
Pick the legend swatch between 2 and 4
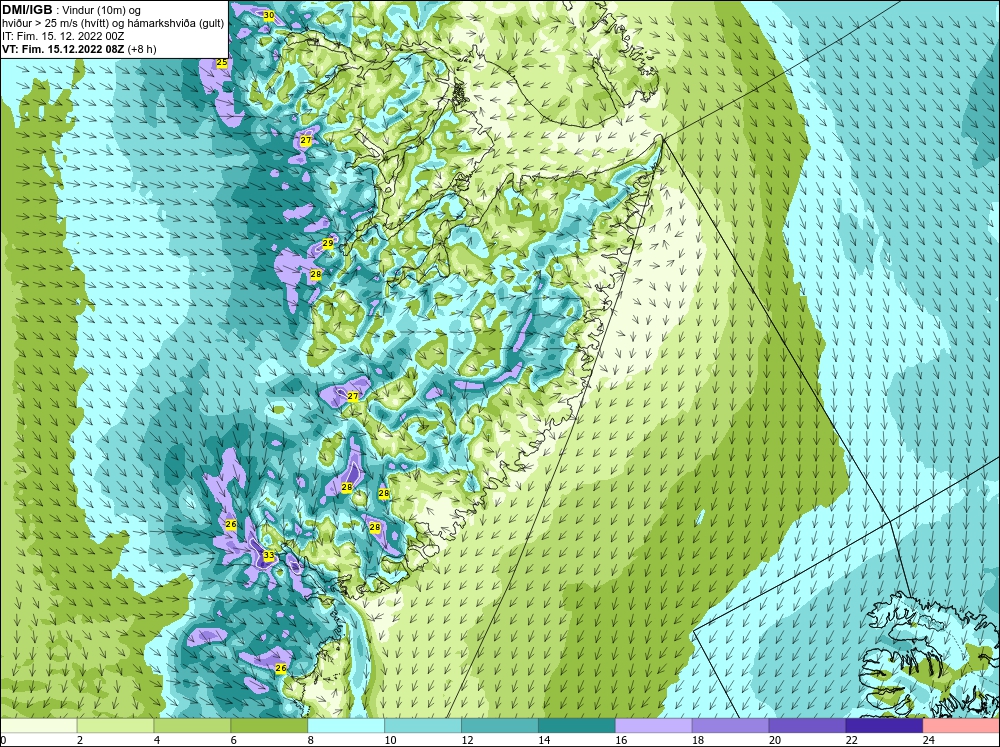115,725
